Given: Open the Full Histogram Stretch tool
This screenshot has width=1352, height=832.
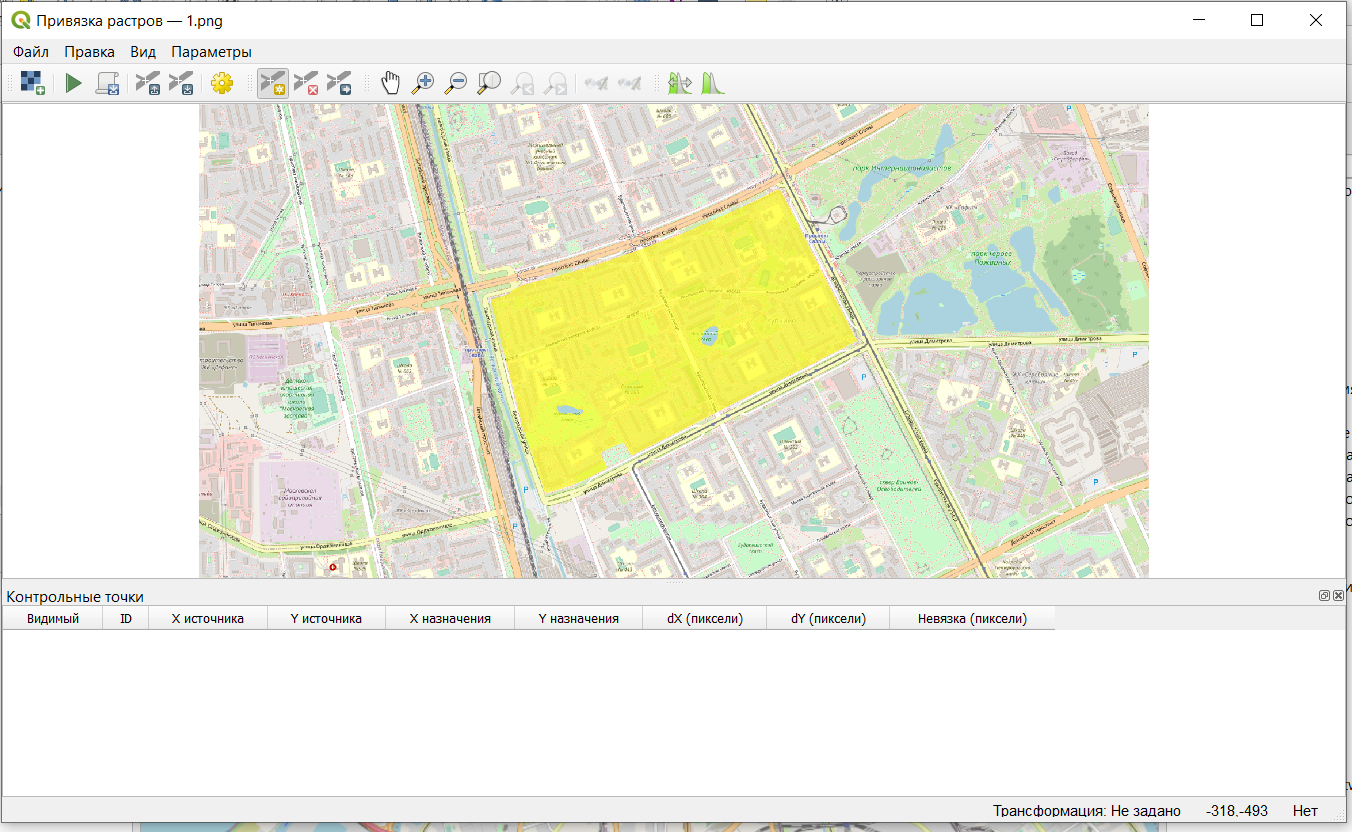Looking at the screenshot, I should (713, 83).
